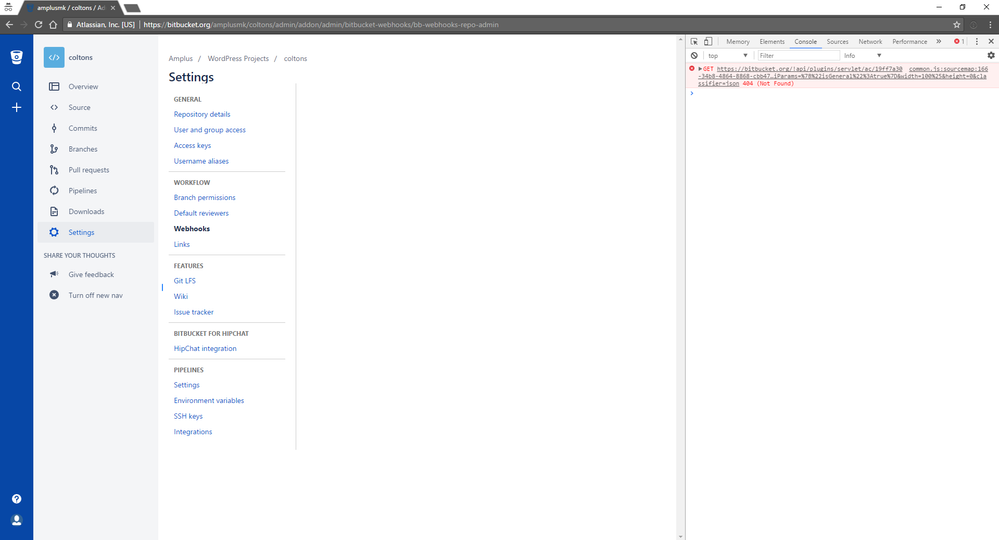Bookmark this page with the star icon
Screen dimensions: 999x540
click(x=956, y=25)
